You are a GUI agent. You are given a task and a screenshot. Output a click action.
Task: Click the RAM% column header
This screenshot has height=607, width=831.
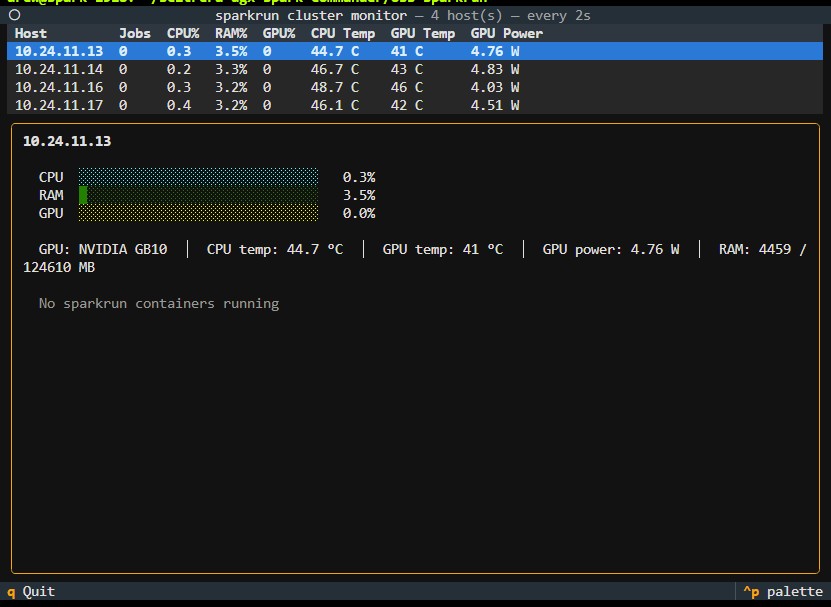tap(231, 33)
